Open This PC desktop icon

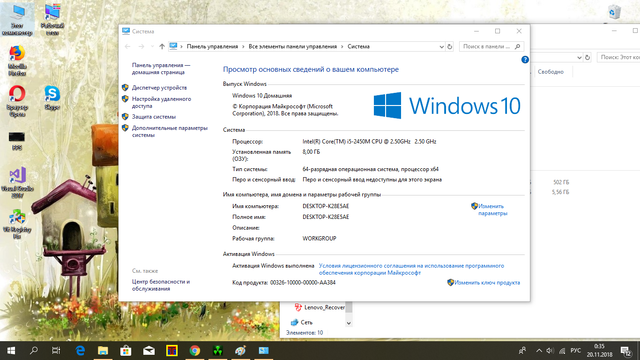coord(17,20)
